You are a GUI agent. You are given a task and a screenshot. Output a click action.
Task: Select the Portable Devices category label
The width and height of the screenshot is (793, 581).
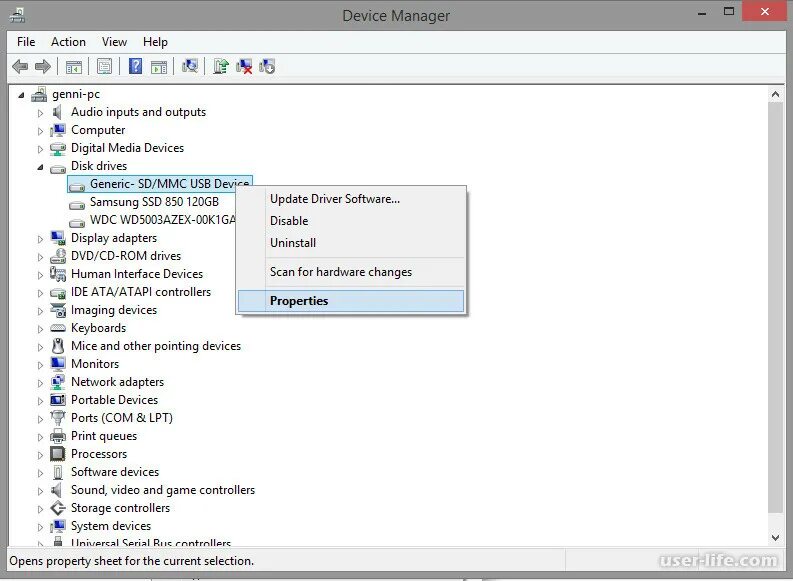click(x=114, y=400)
